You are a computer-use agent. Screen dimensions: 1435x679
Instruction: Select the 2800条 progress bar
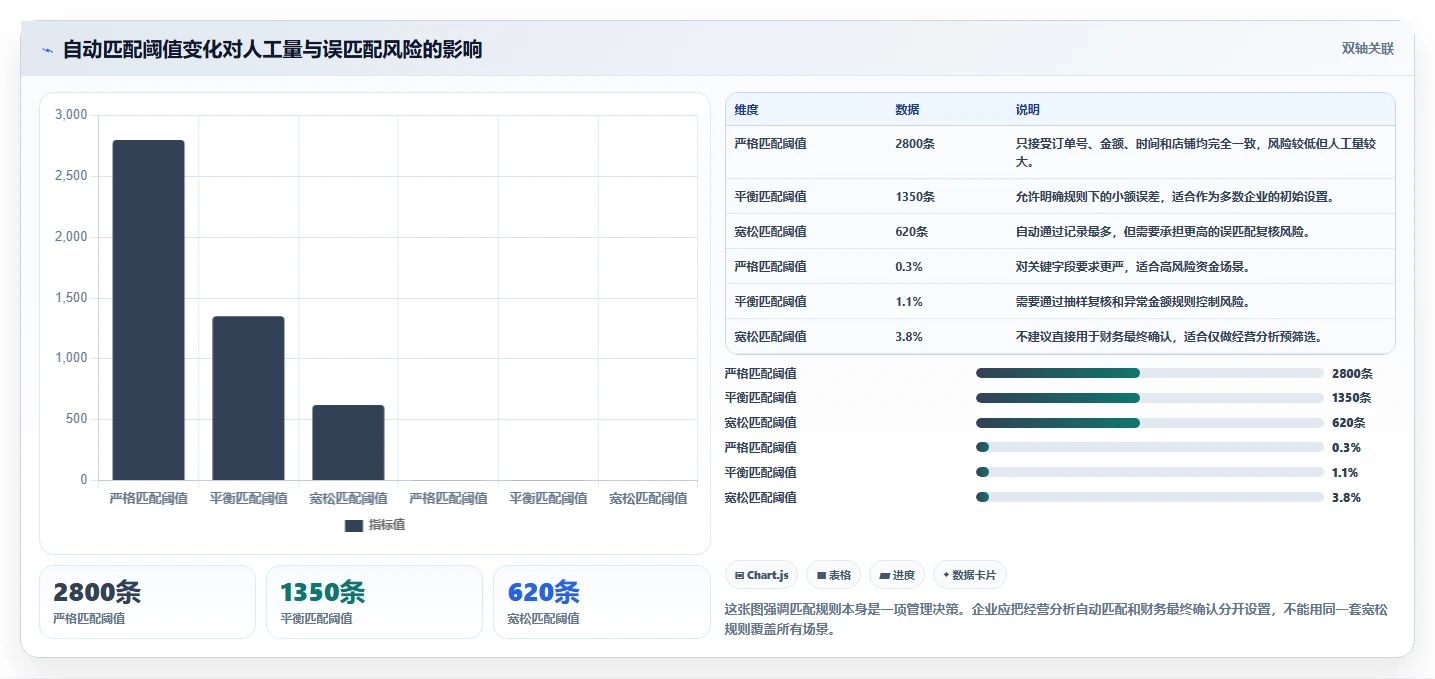(x=1150, y=373)
